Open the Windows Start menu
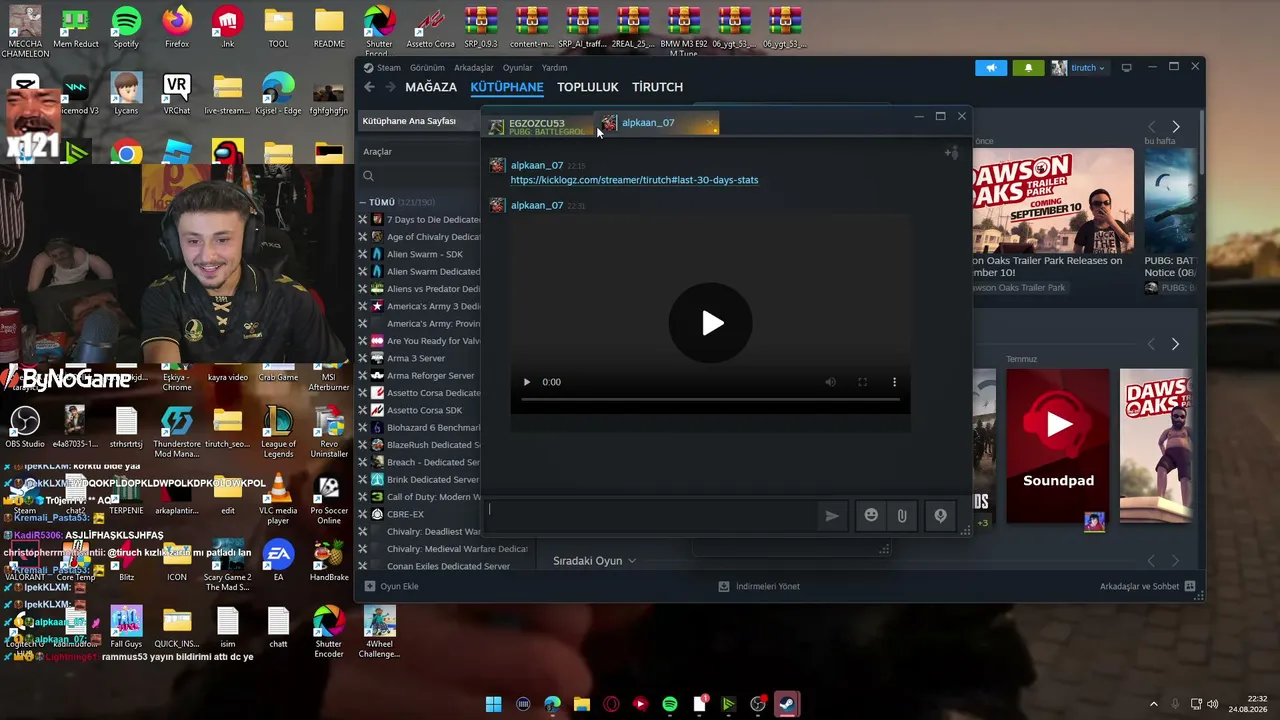 pyautogui.click(x=493, y=704)
